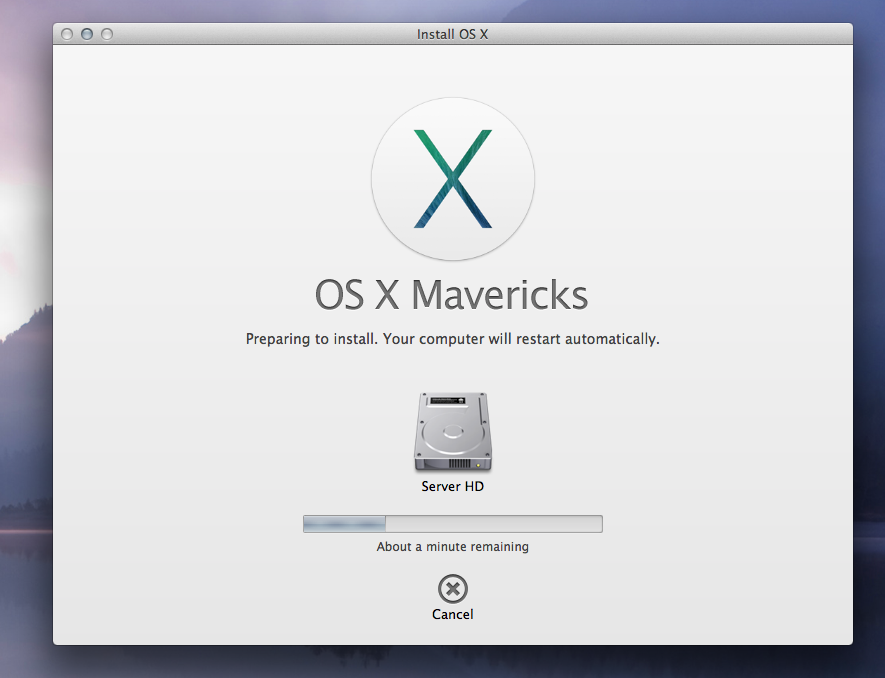This screenshot has height=678, width=885.
Task: Click the Cancel label text
Action: click(453, 614)
